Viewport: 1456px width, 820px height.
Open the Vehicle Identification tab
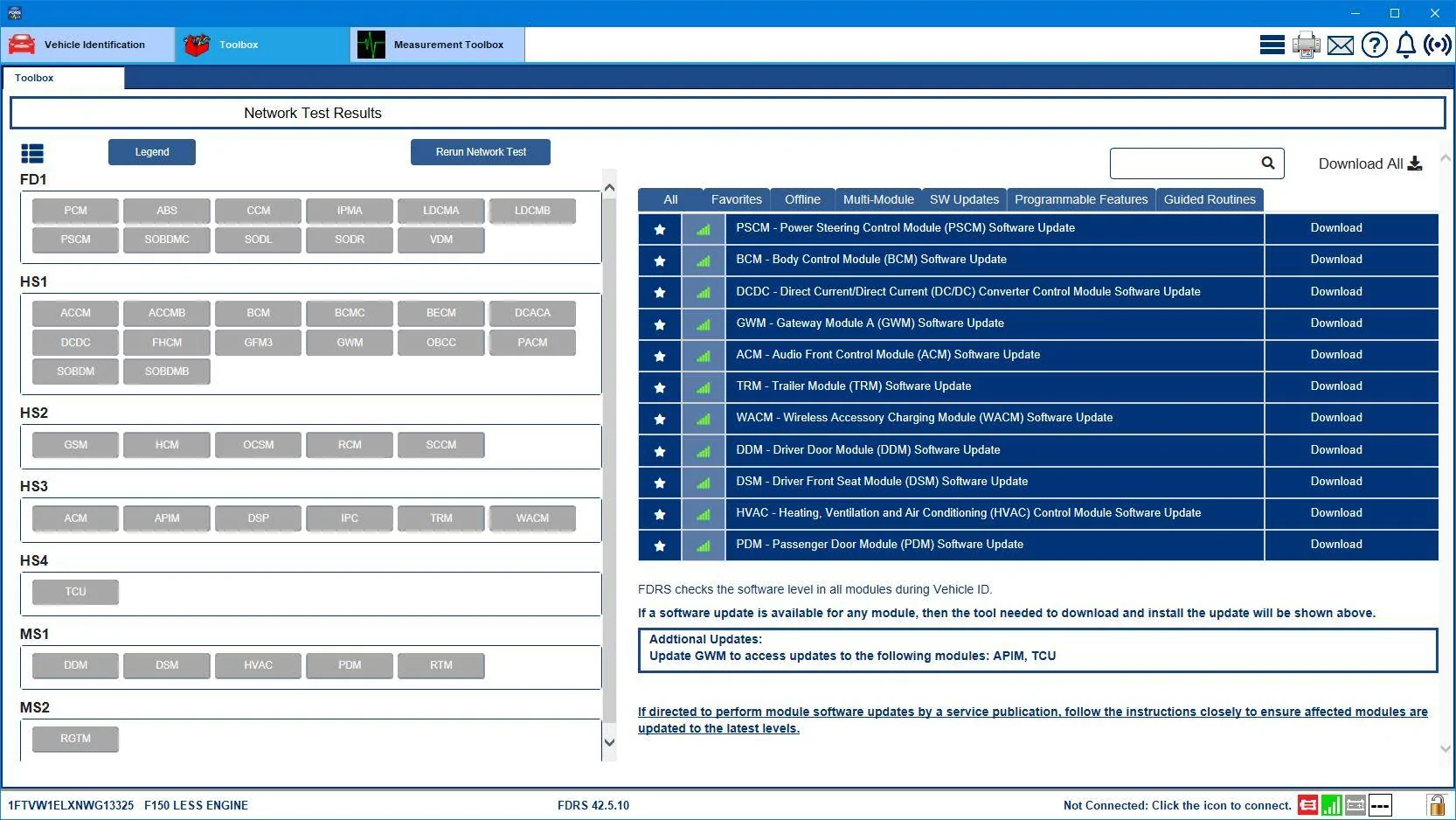(x=87, y=45)
